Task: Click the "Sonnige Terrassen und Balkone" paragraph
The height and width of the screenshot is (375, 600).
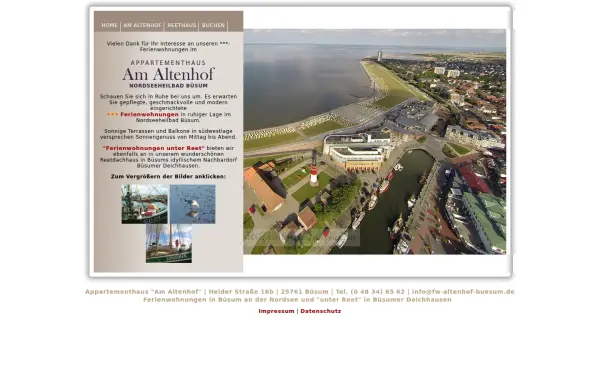Action: click(168, 134)
